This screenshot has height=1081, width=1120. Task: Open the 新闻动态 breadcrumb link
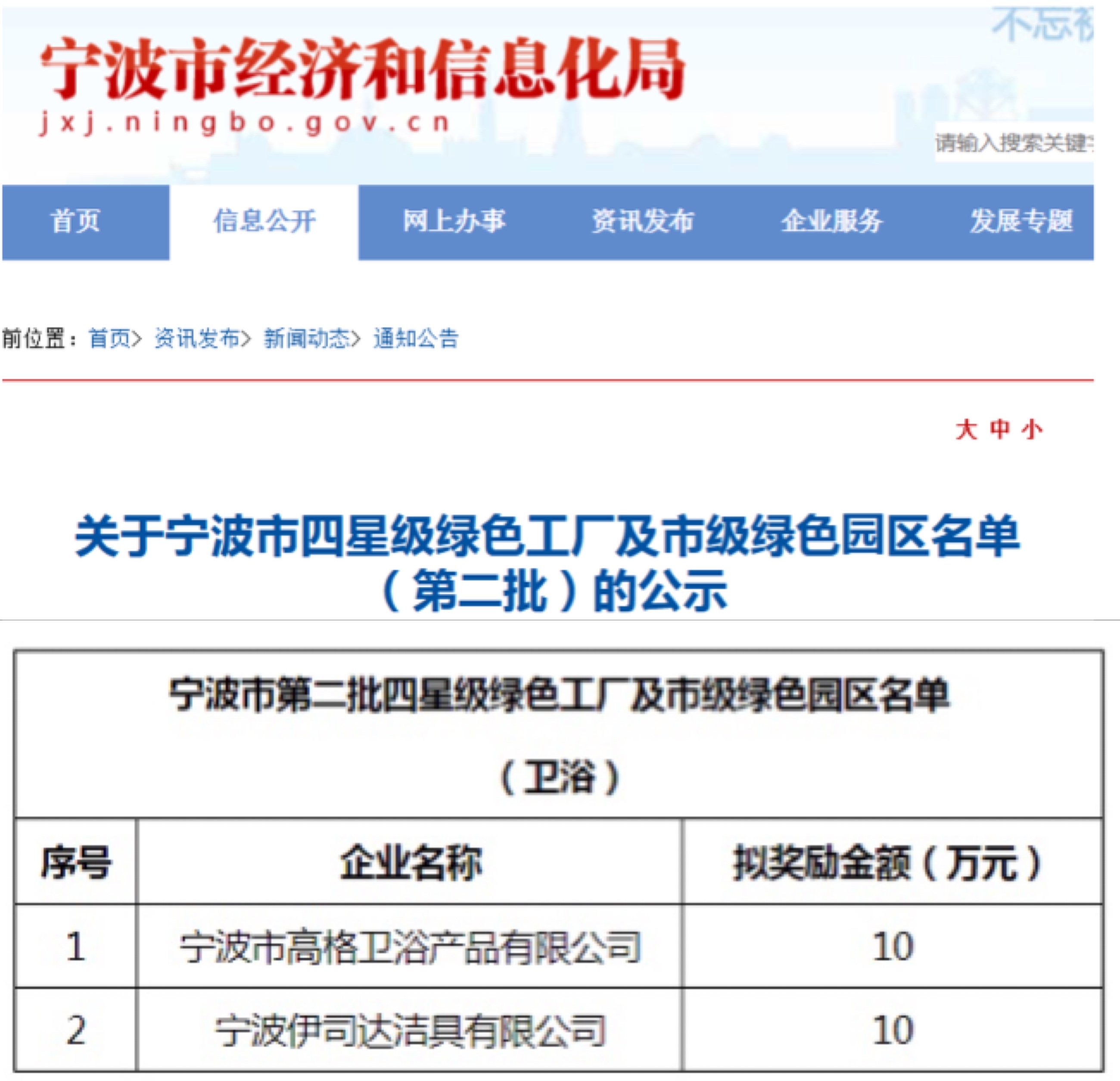pos(307,339)
